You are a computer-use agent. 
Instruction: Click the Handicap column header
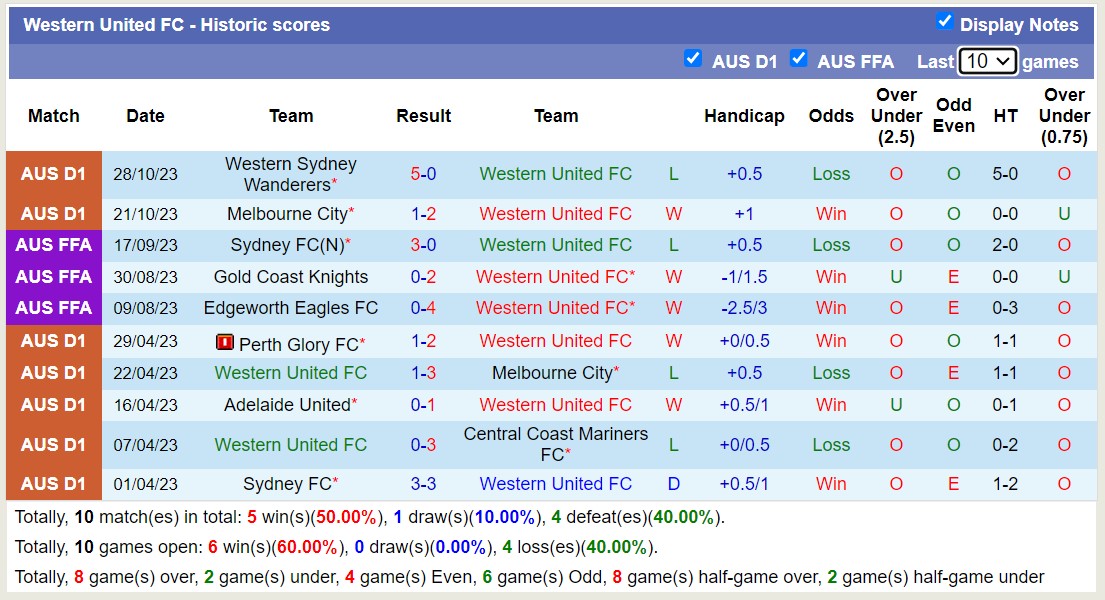click(744, 116)
